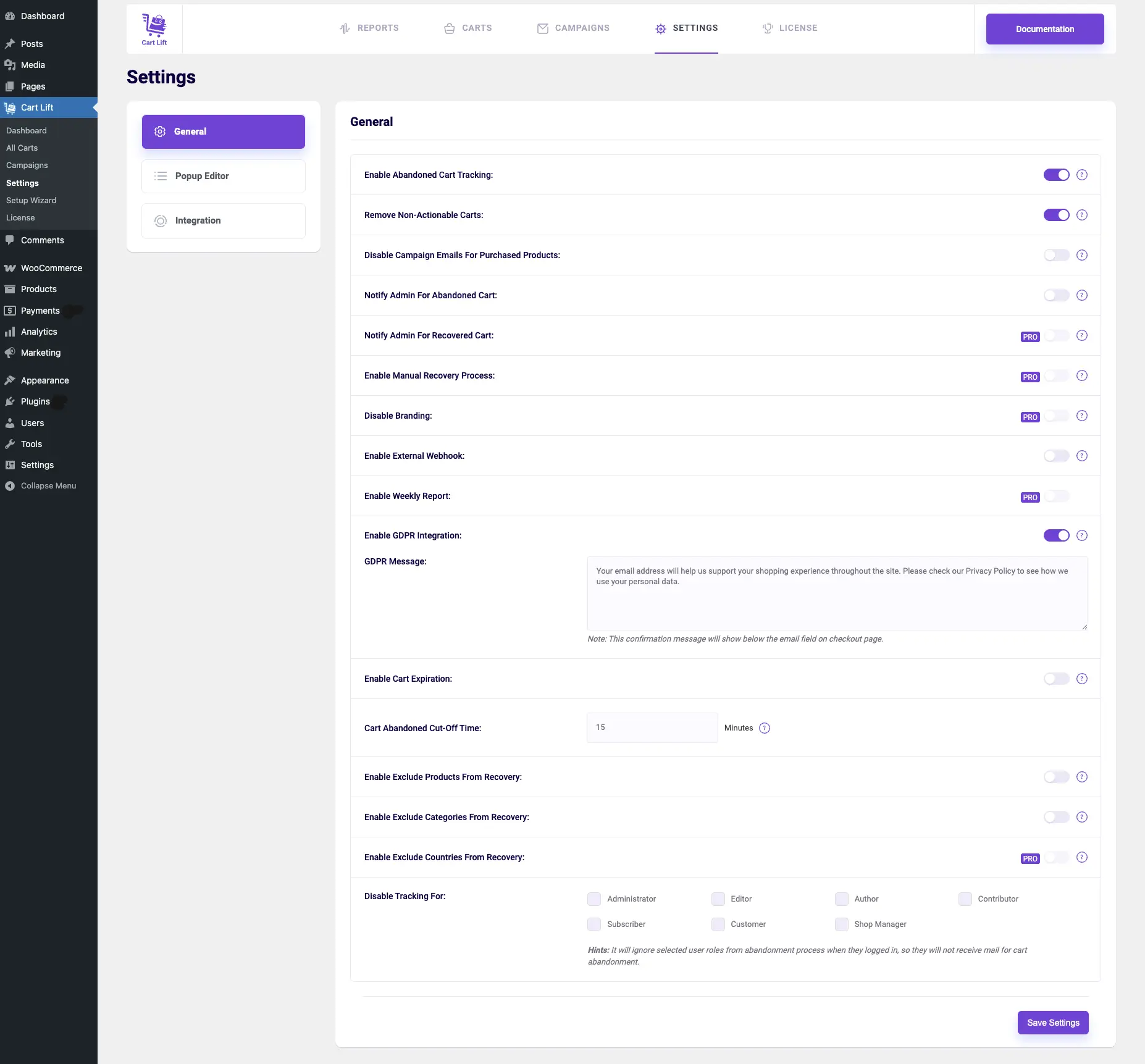Enable Notify Admin For Abandoned Cart toggle
Image resolution: width=1145 pixels, height=1064 pixels.
pos(1056,295)
